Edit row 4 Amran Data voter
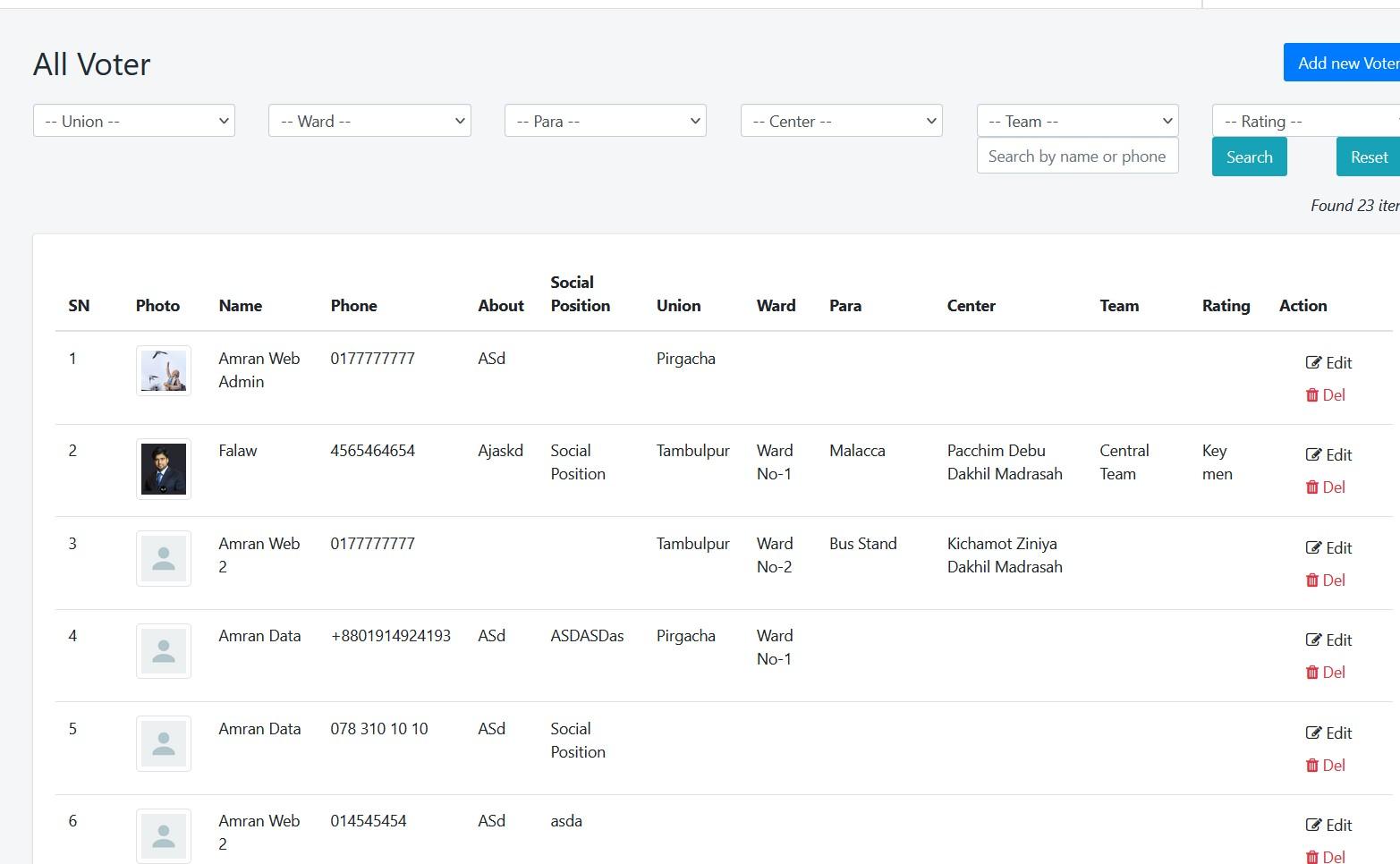The width and height of the screenshot is (1400, 864). click(1328, 640)
